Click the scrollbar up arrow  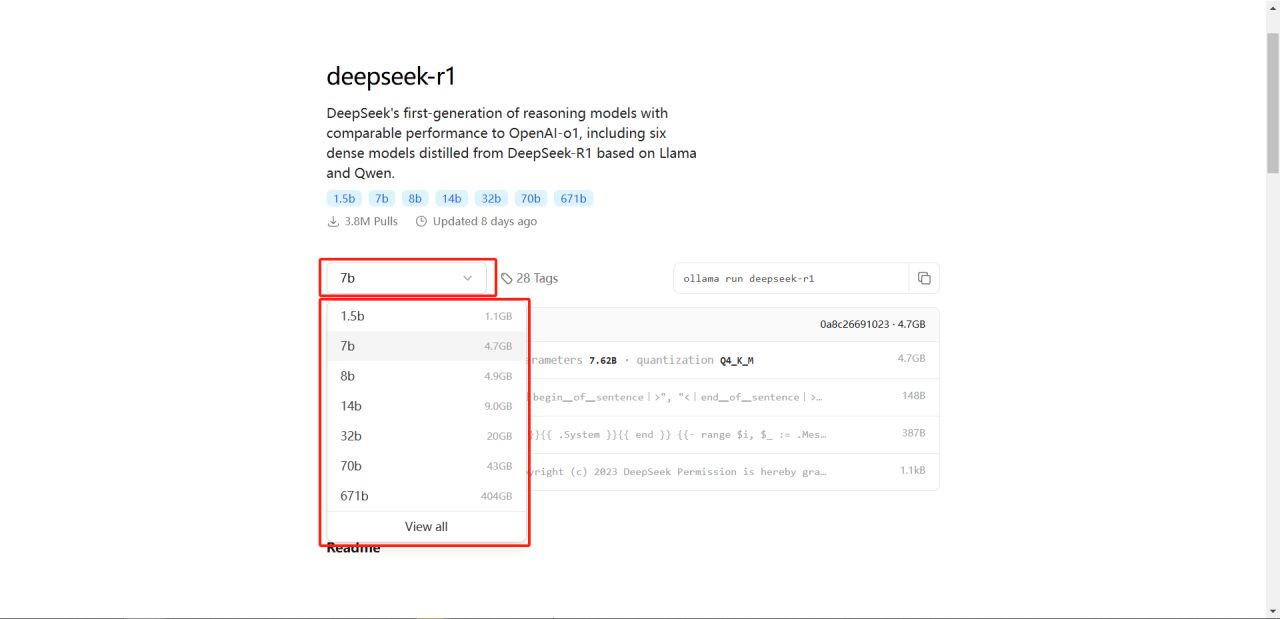coord(1272,8)
